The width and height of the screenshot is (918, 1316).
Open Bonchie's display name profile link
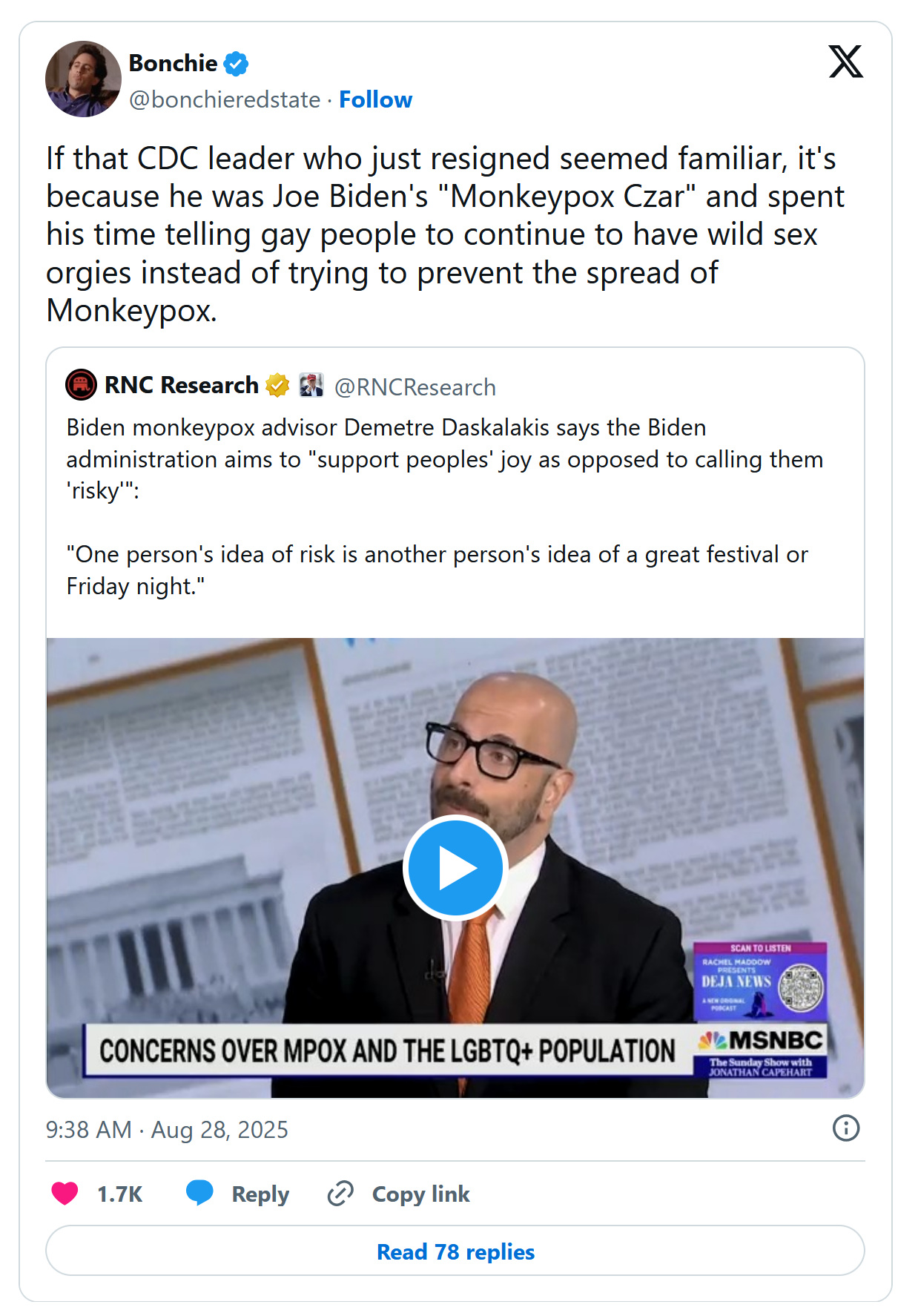(173, 64)
